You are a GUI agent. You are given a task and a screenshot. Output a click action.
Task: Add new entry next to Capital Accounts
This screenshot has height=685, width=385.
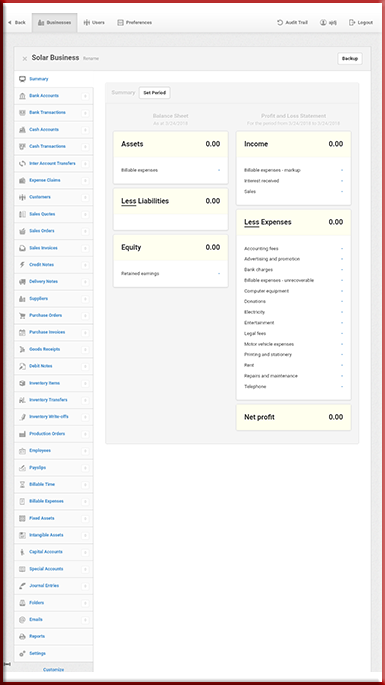(x=85, y=552)
